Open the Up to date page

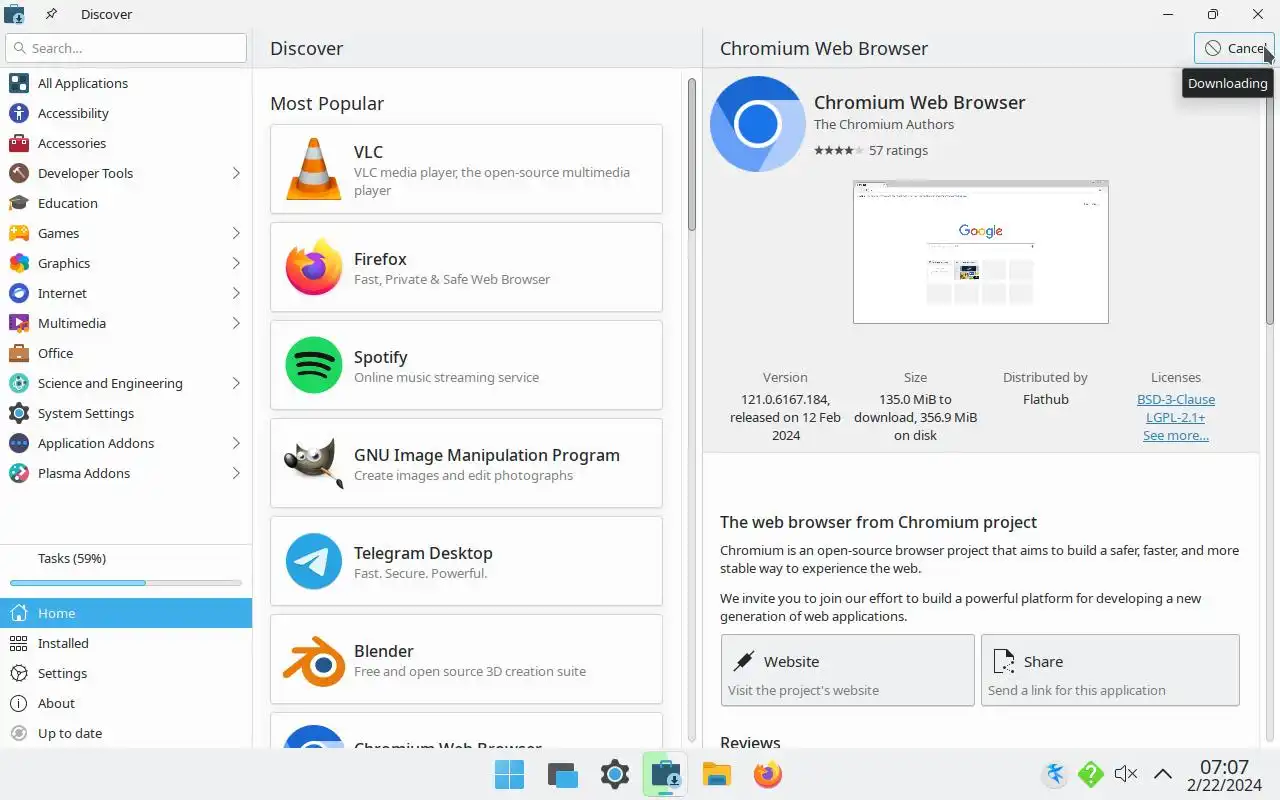point(126,733)
